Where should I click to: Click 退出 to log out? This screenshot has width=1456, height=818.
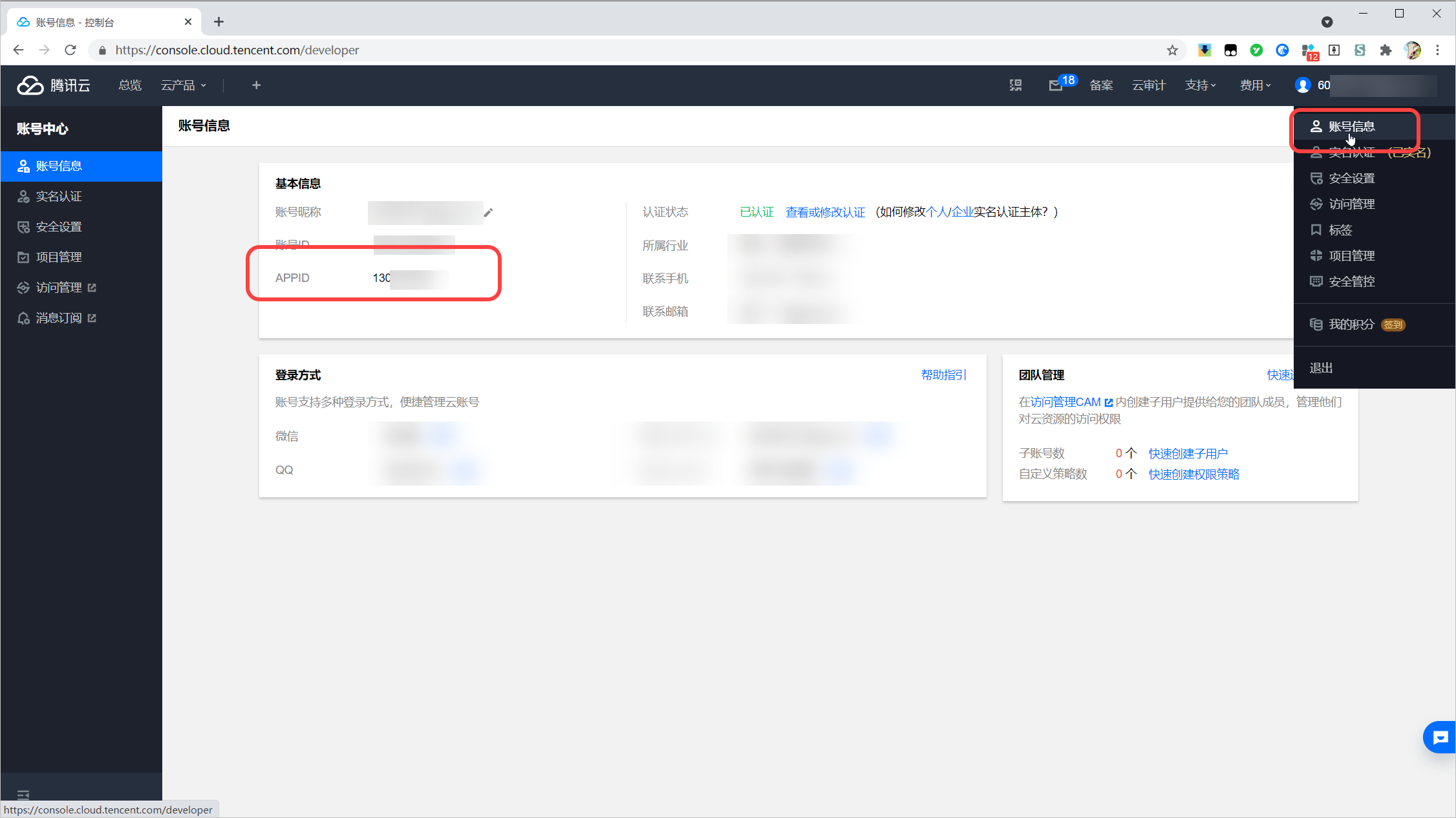pos(1321,368)
